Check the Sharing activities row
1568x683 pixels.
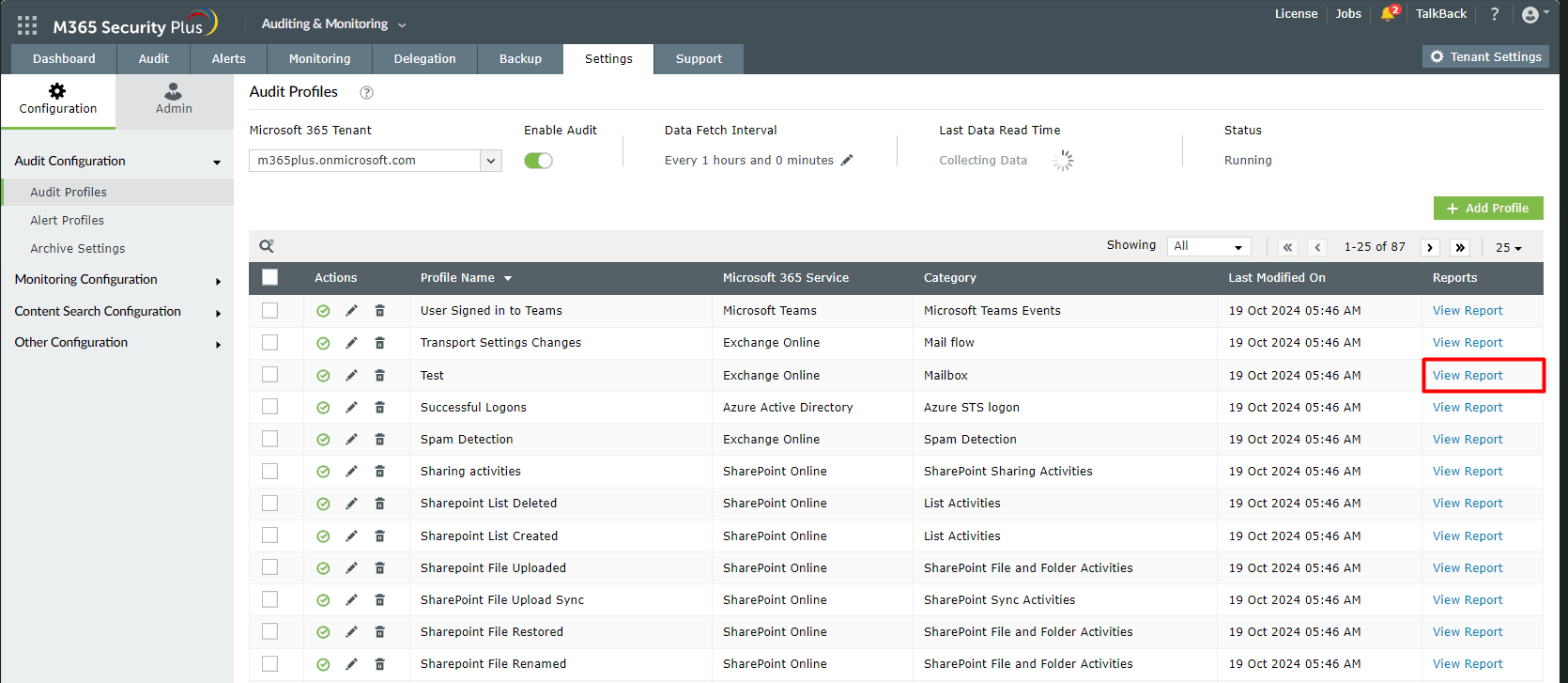coord(270,471)
